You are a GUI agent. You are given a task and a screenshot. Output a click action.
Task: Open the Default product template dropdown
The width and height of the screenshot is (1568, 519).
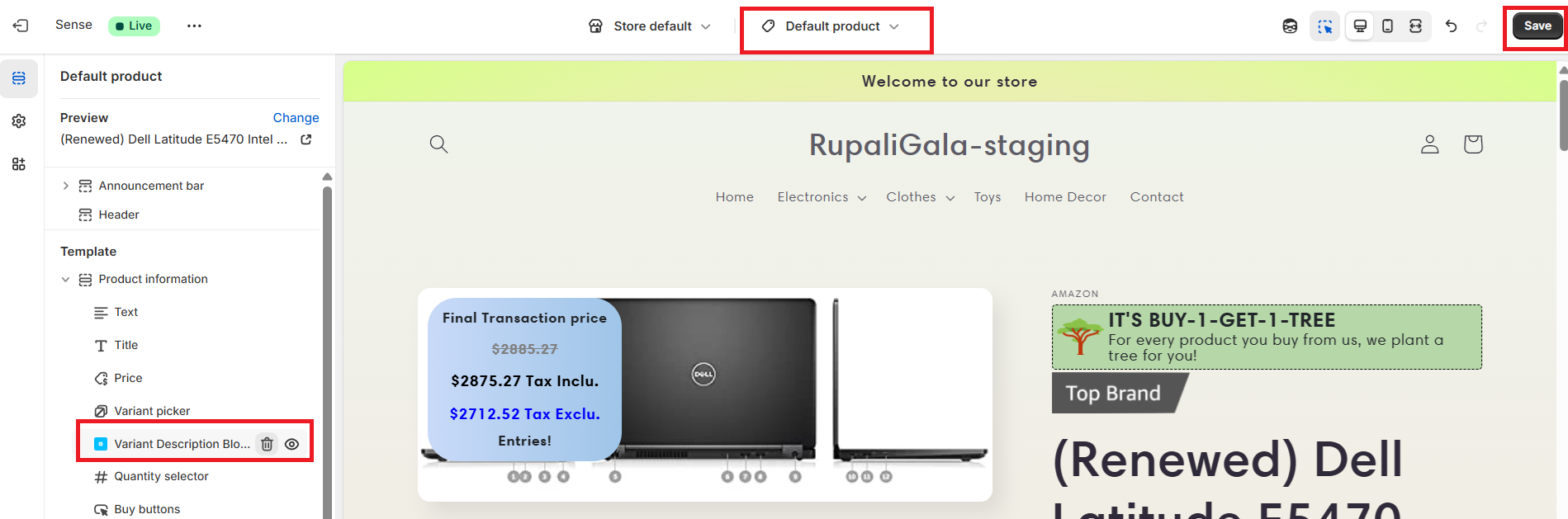[x=831, y=26]
